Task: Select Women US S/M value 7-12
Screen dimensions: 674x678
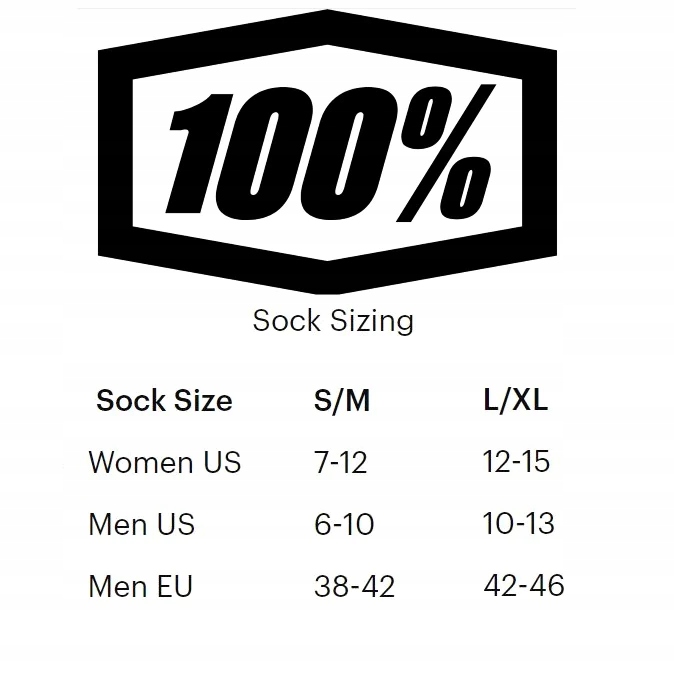Action: point(341,463)
